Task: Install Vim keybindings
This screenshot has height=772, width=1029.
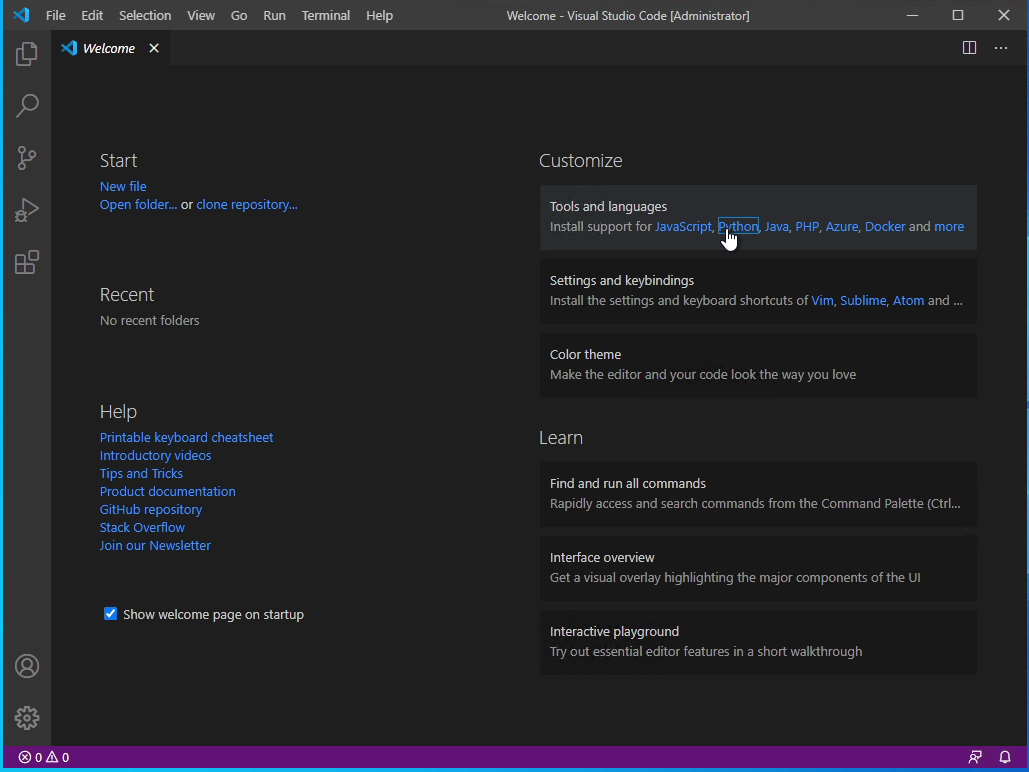Action: tap(822, 301)
